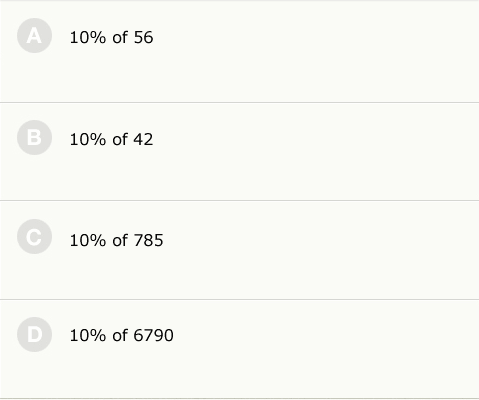Click the letter B inside the gray badge
Image resolution: width=479 pixels, height=400 pixels.
34,138
